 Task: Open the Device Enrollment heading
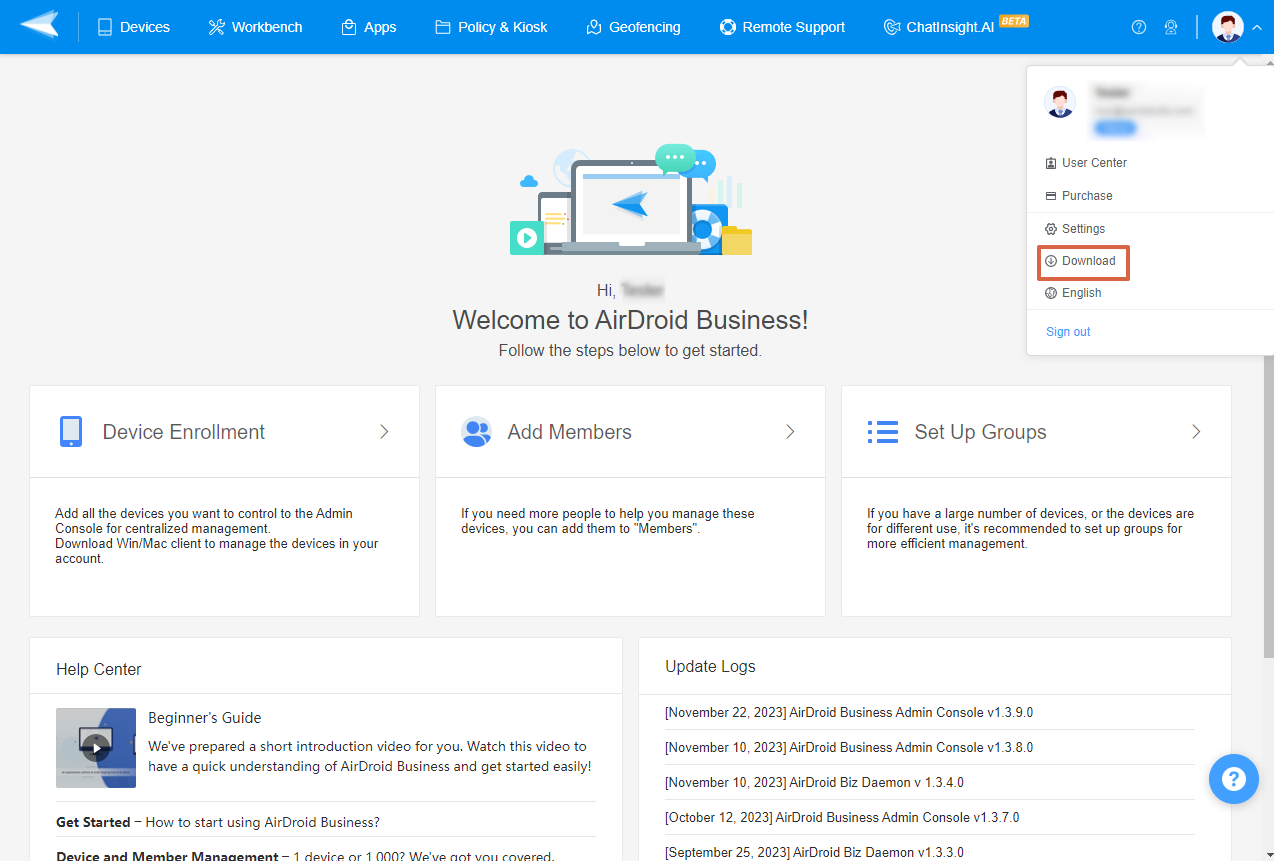pyautogui.click(x=184, y=432)
